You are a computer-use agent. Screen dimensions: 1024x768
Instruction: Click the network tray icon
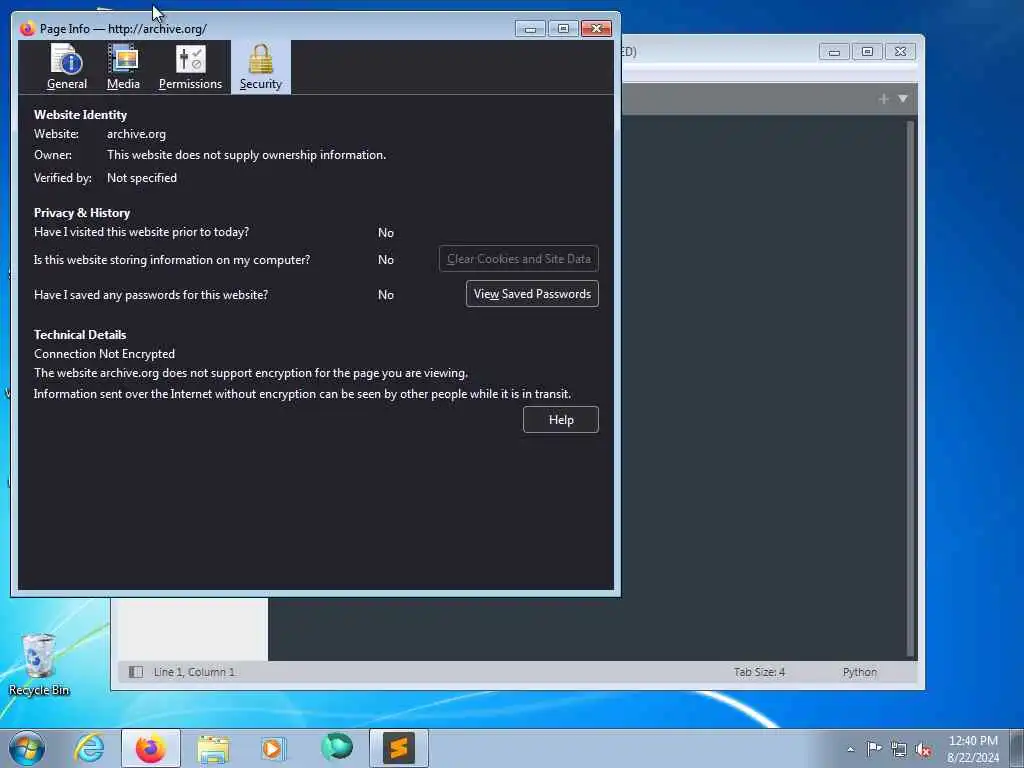[899, 749]
